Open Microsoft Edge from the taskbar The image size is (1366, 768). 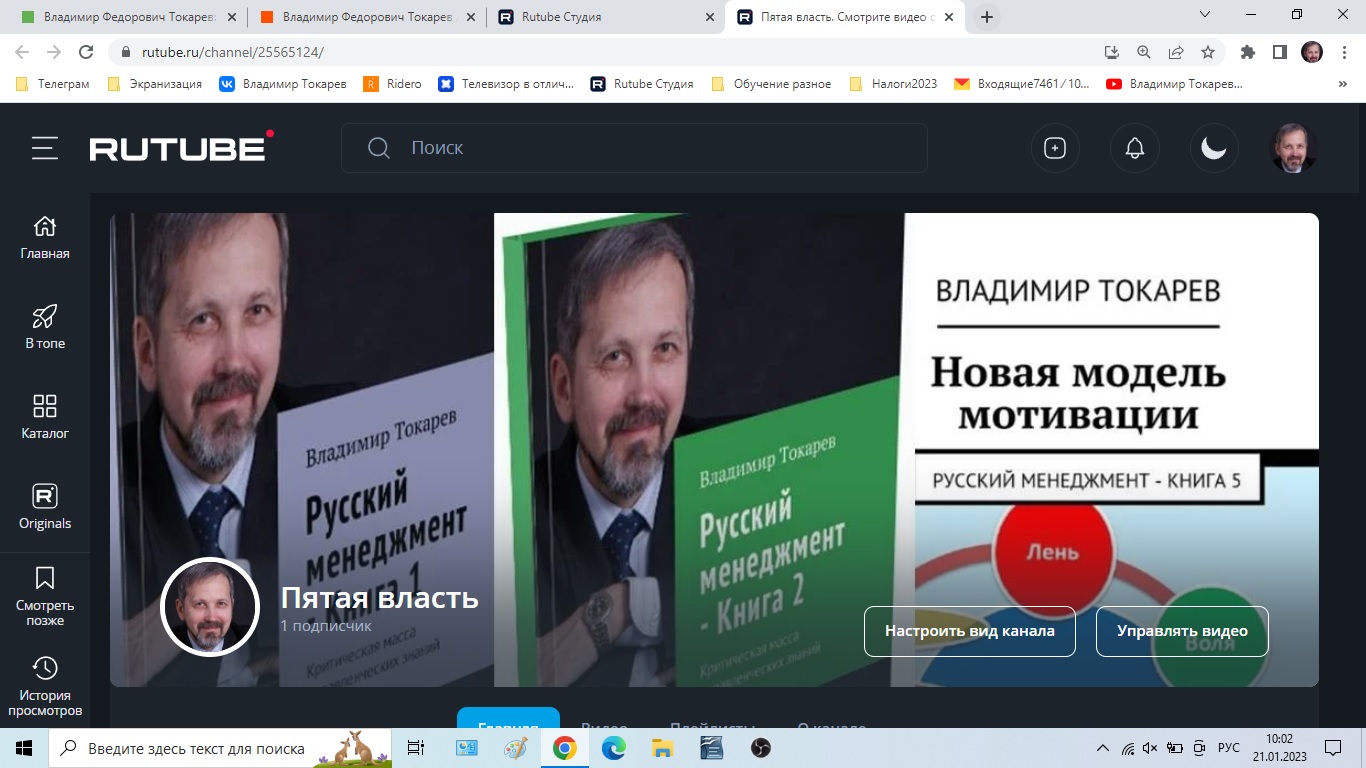tap(613, 748)
